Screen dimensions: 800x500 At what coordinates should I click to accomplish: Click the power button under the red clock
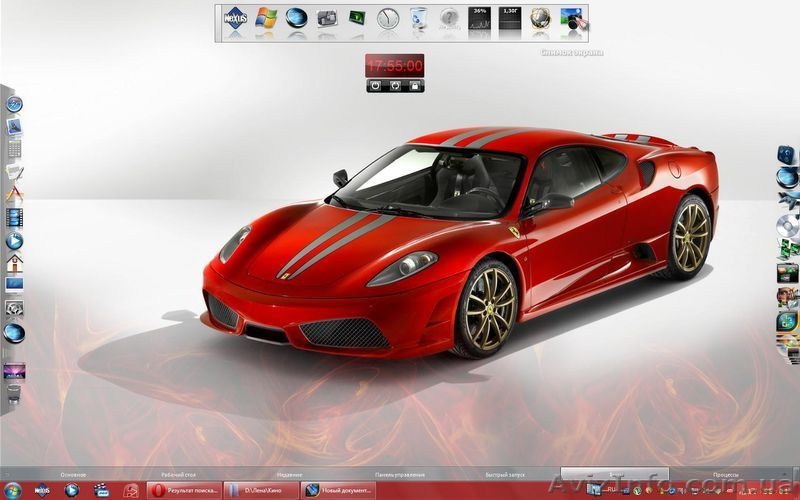(x=376, y=86)
